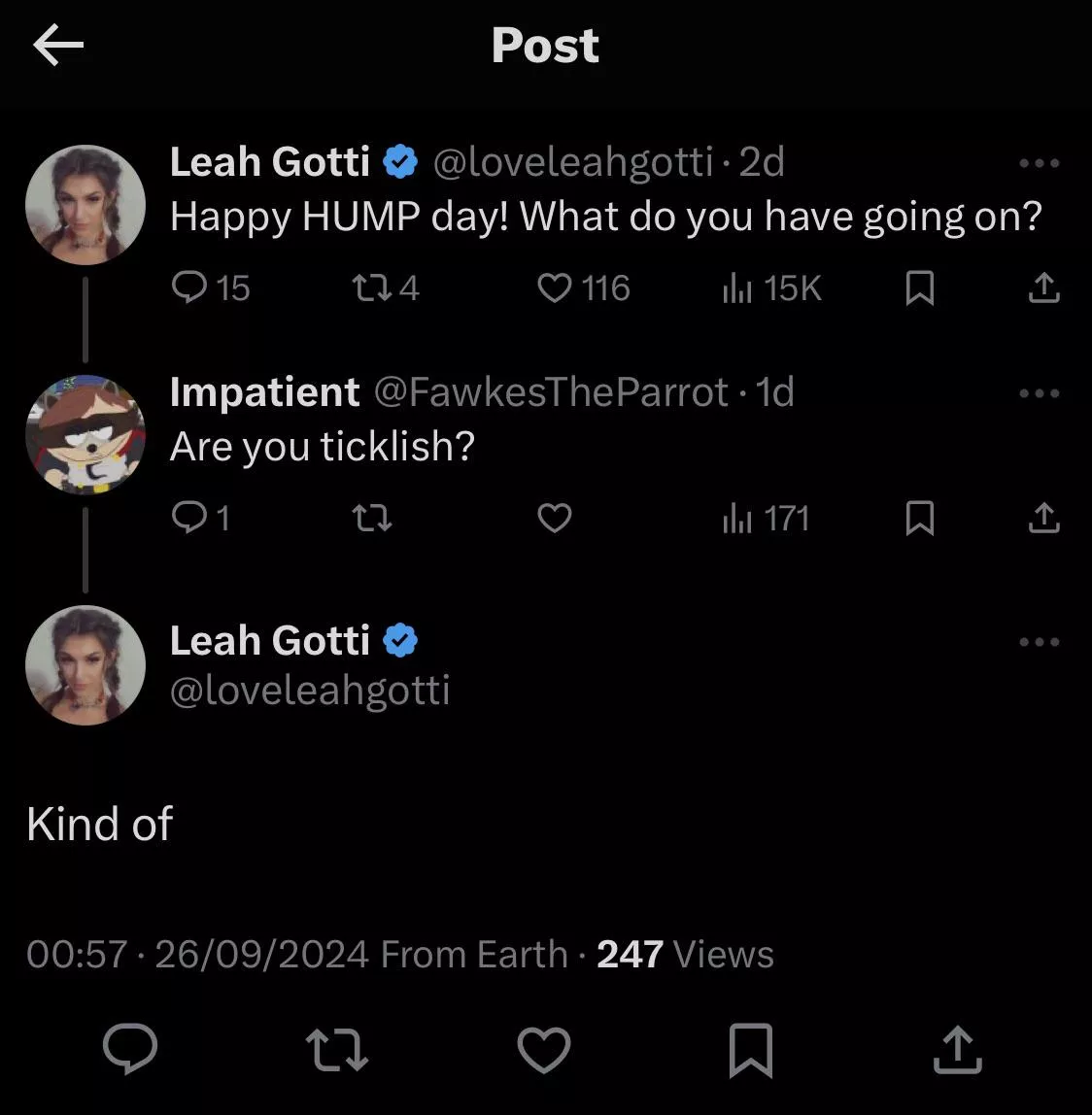Open more options on Happy HUMP day post

pyautogui.click(x=1040, y=163)
